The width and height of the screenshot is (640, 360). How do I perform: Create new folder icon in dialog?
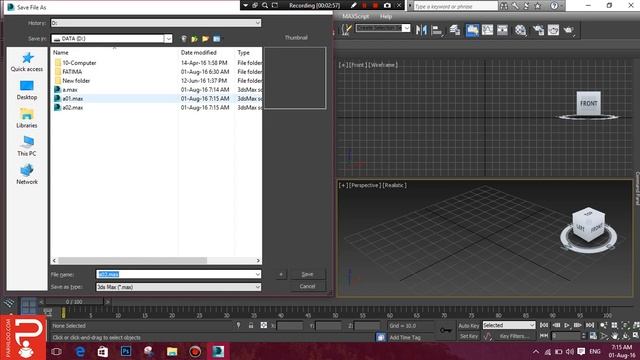coord(206,39)
